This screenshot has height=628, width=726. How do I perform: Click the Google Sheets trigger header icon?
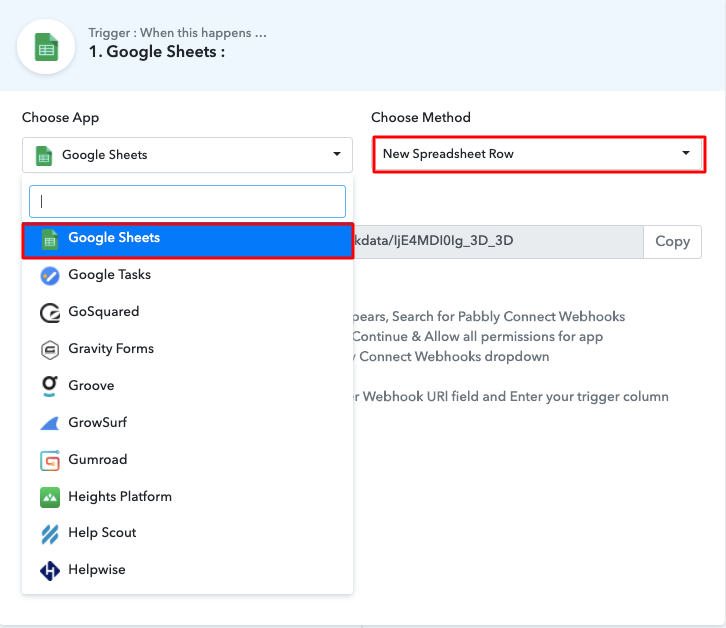pos(46,47)
